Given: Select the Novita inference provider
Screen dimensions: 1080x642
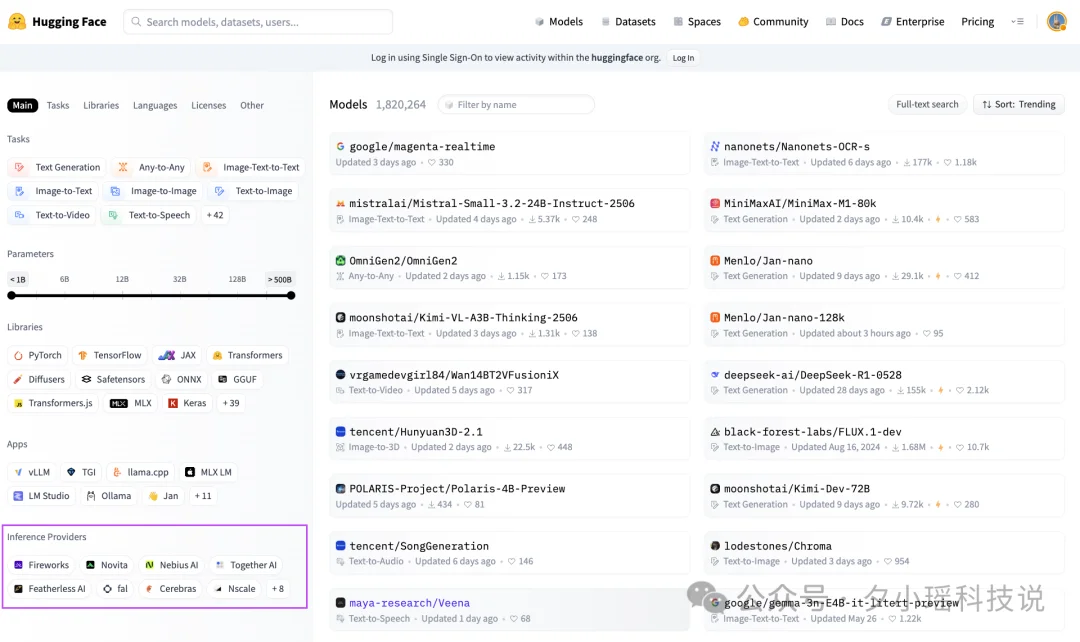Looking at the screenshot, I should point(107,566).
